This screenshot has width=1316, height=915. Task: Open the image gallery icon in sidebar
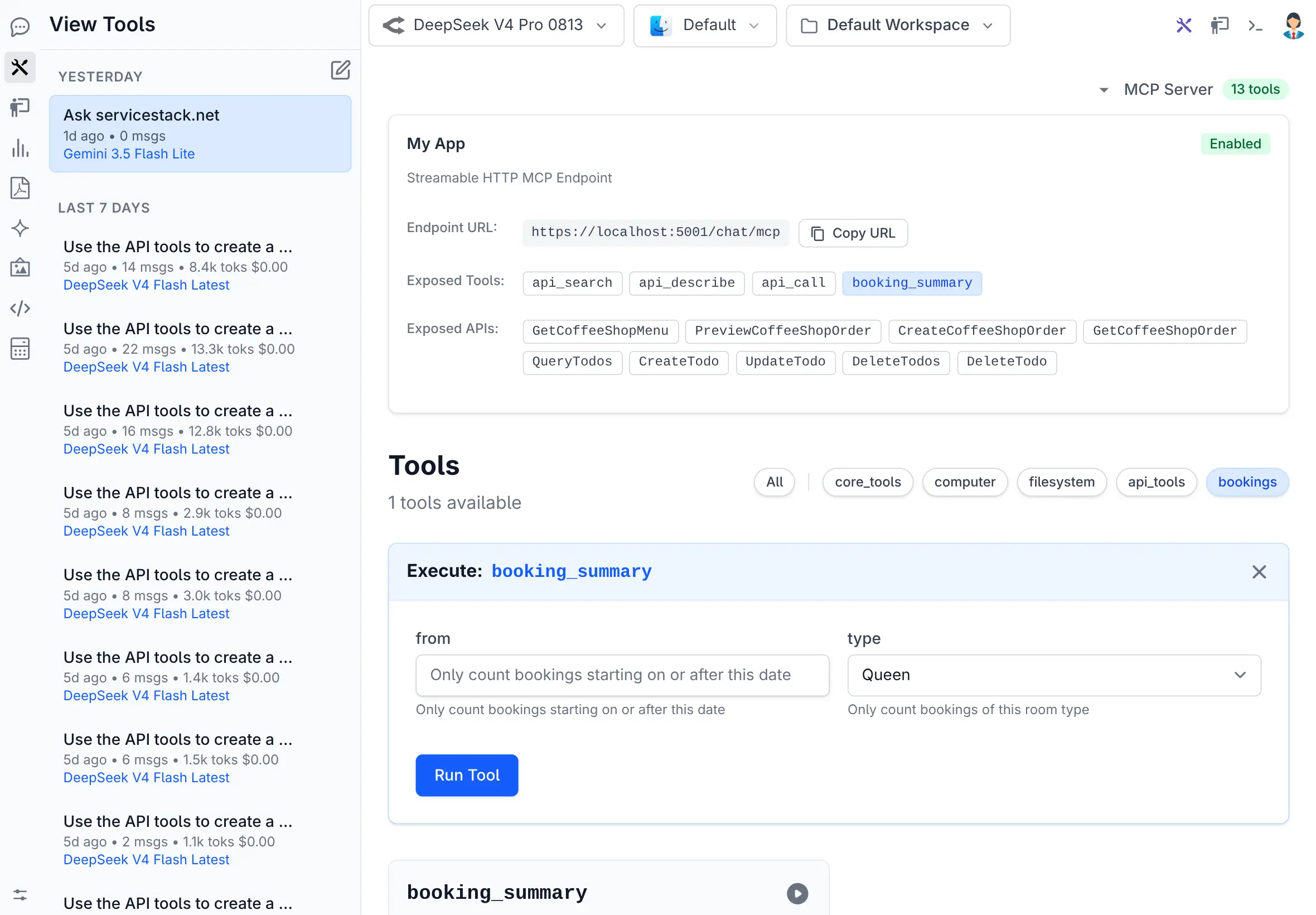[x=20, y=268]
